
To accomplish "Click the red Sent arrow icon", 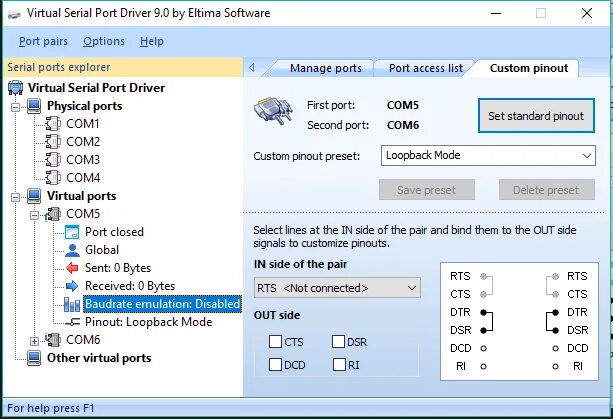I will 72,268.
